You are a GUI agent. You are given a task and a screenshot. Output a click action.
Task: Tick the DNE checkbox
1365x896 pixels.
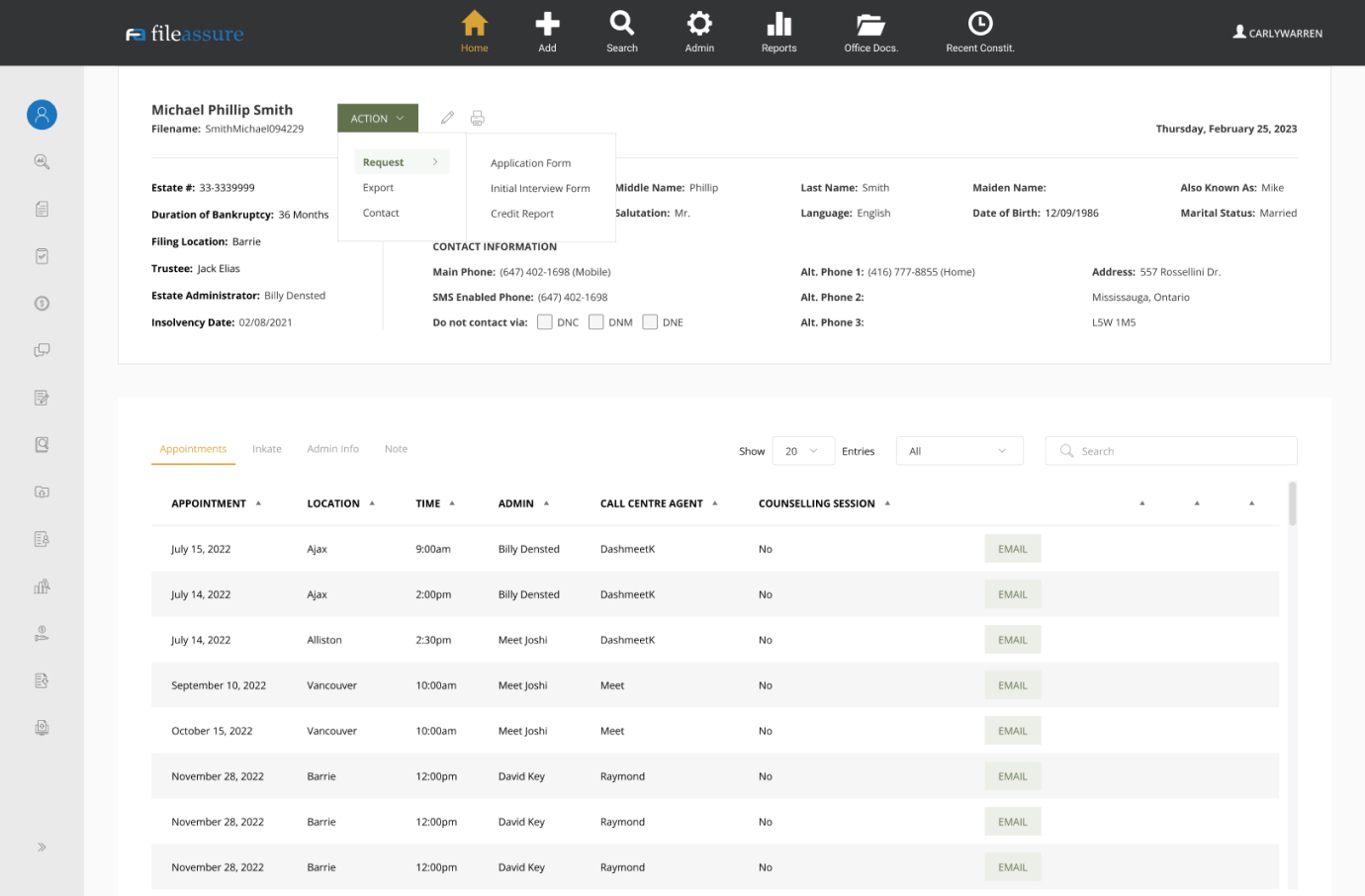650,321
